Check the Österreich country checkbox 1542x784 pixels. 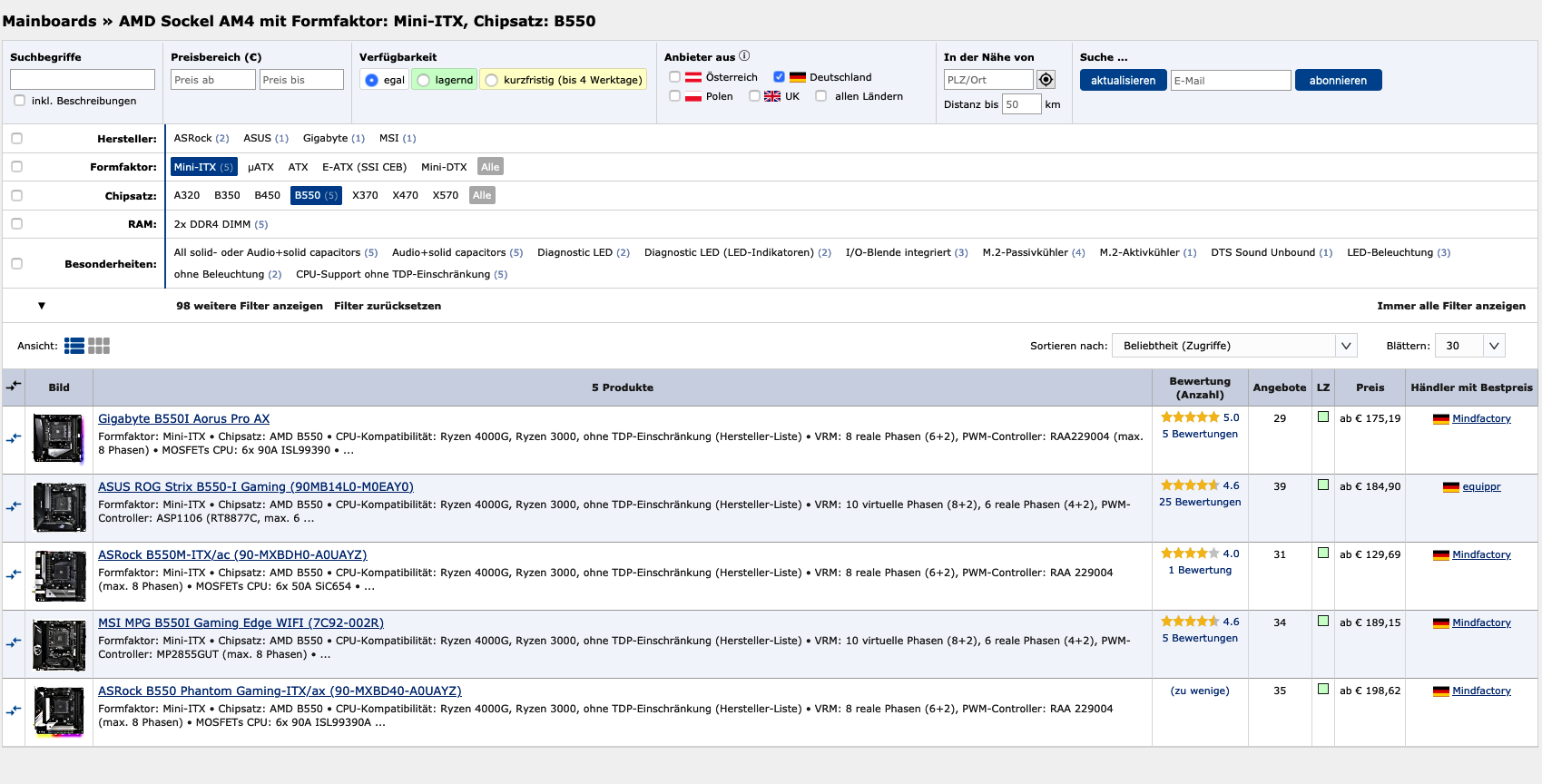674,77
